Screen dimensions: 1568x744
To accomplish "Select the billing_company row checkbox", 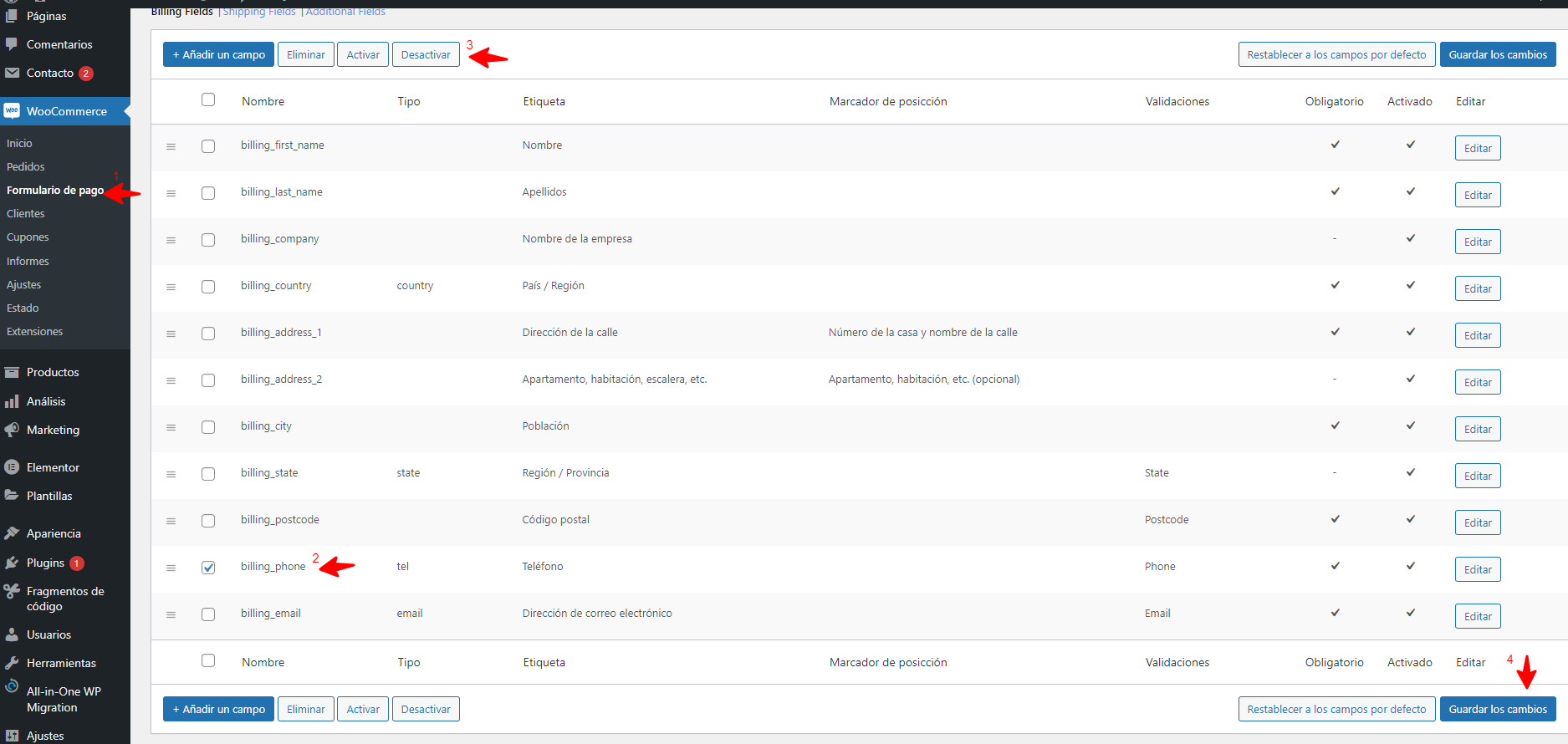I will [x=208, y=240].
